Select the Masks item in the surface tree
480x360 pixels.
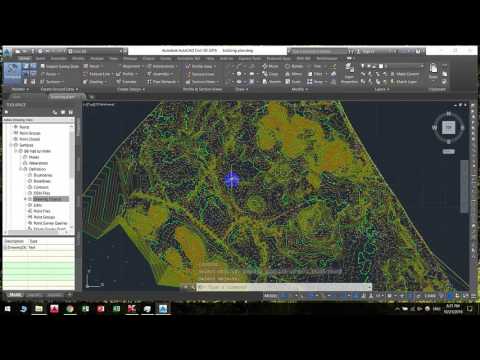(x=34, y=157)
